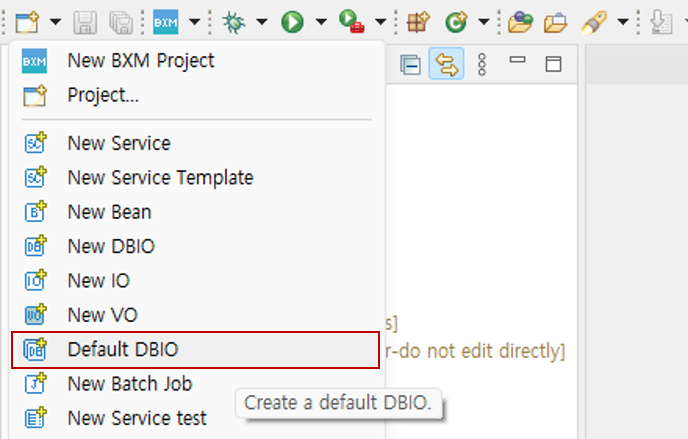This screenshot has height=439, width=688.
Task: Click the IO icon beside New IO
Action: (x=35, y=280)
